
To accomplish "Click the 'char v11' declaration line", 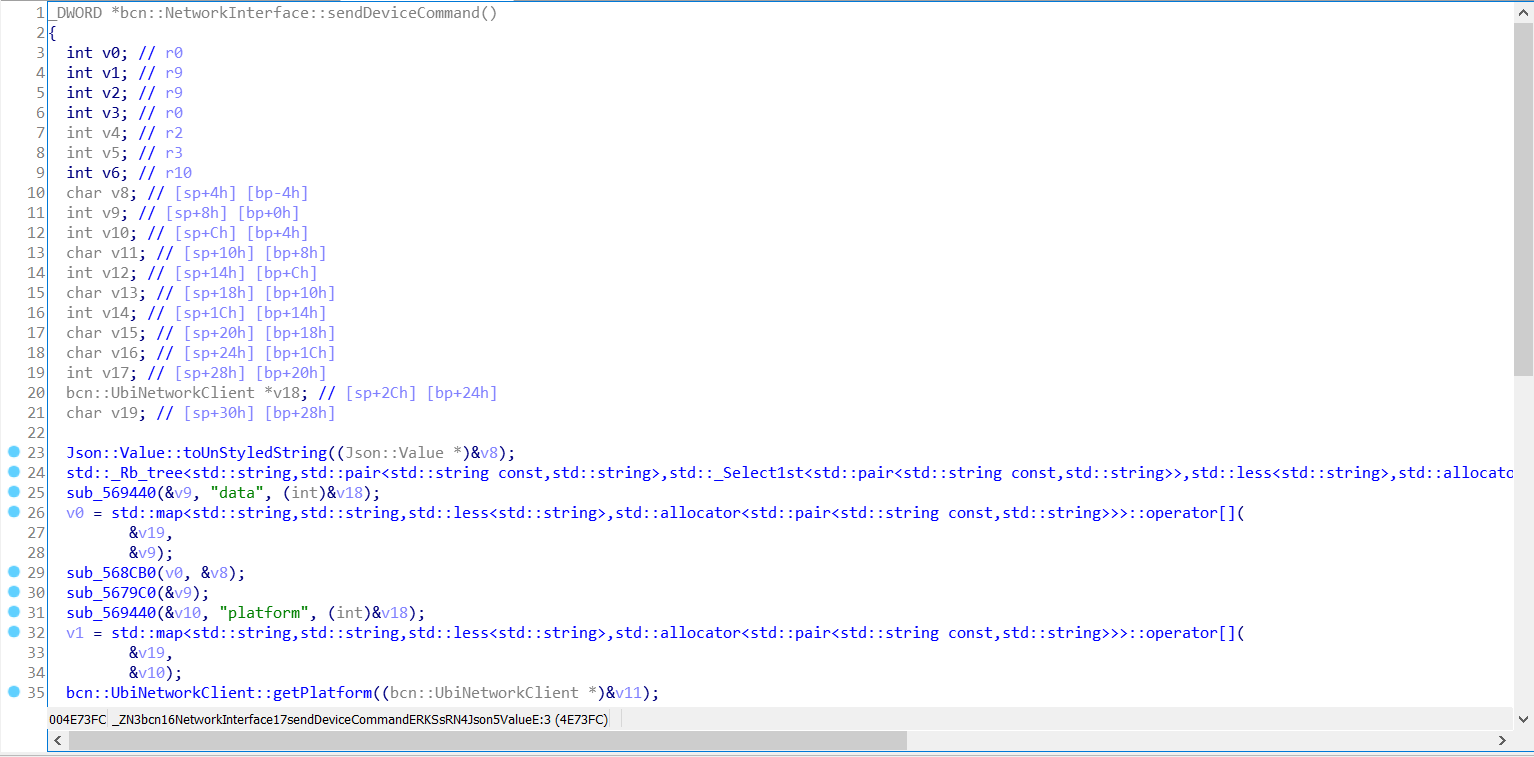I will tap(197, 253).
